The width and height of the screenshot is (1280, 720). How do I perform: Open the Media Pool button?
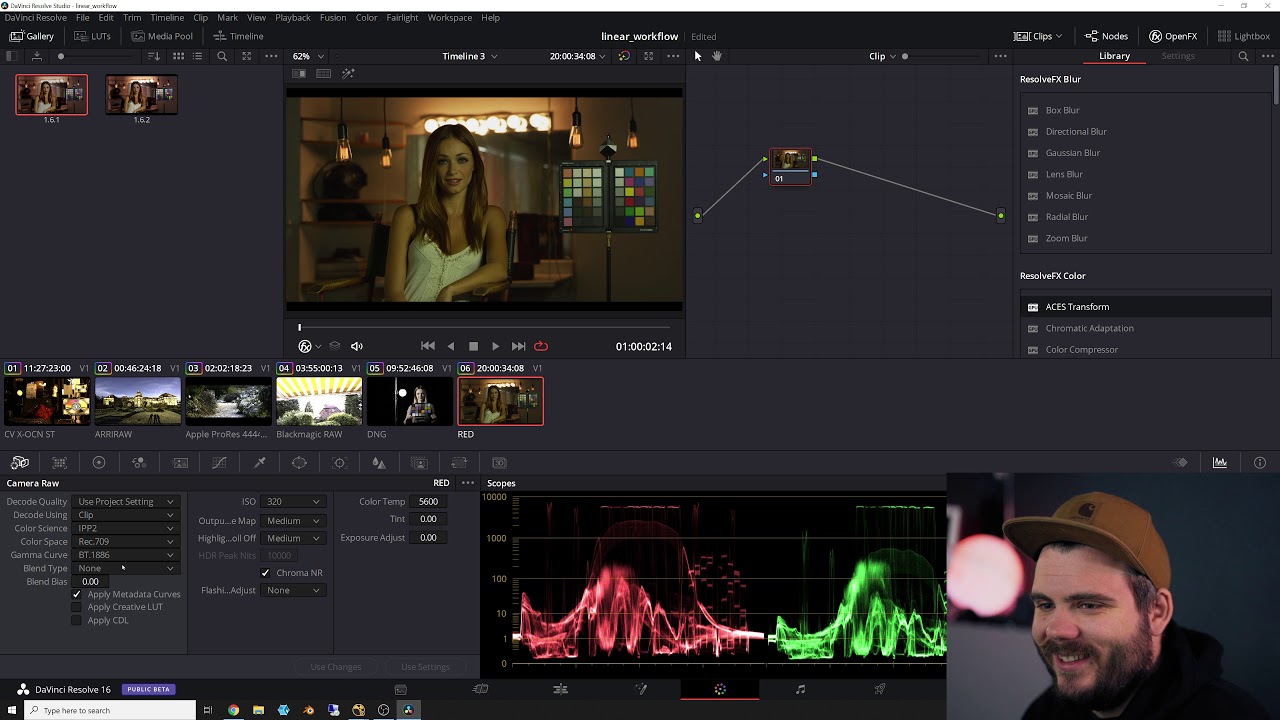pyautogui.click(x=162, y=36)
